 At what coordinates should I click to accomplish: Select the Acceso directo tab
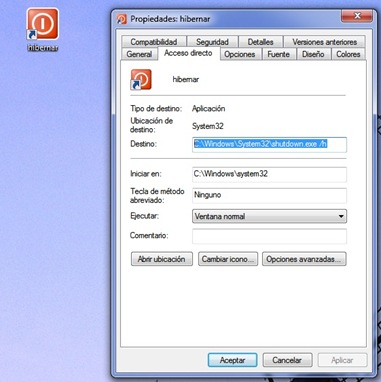188,53
